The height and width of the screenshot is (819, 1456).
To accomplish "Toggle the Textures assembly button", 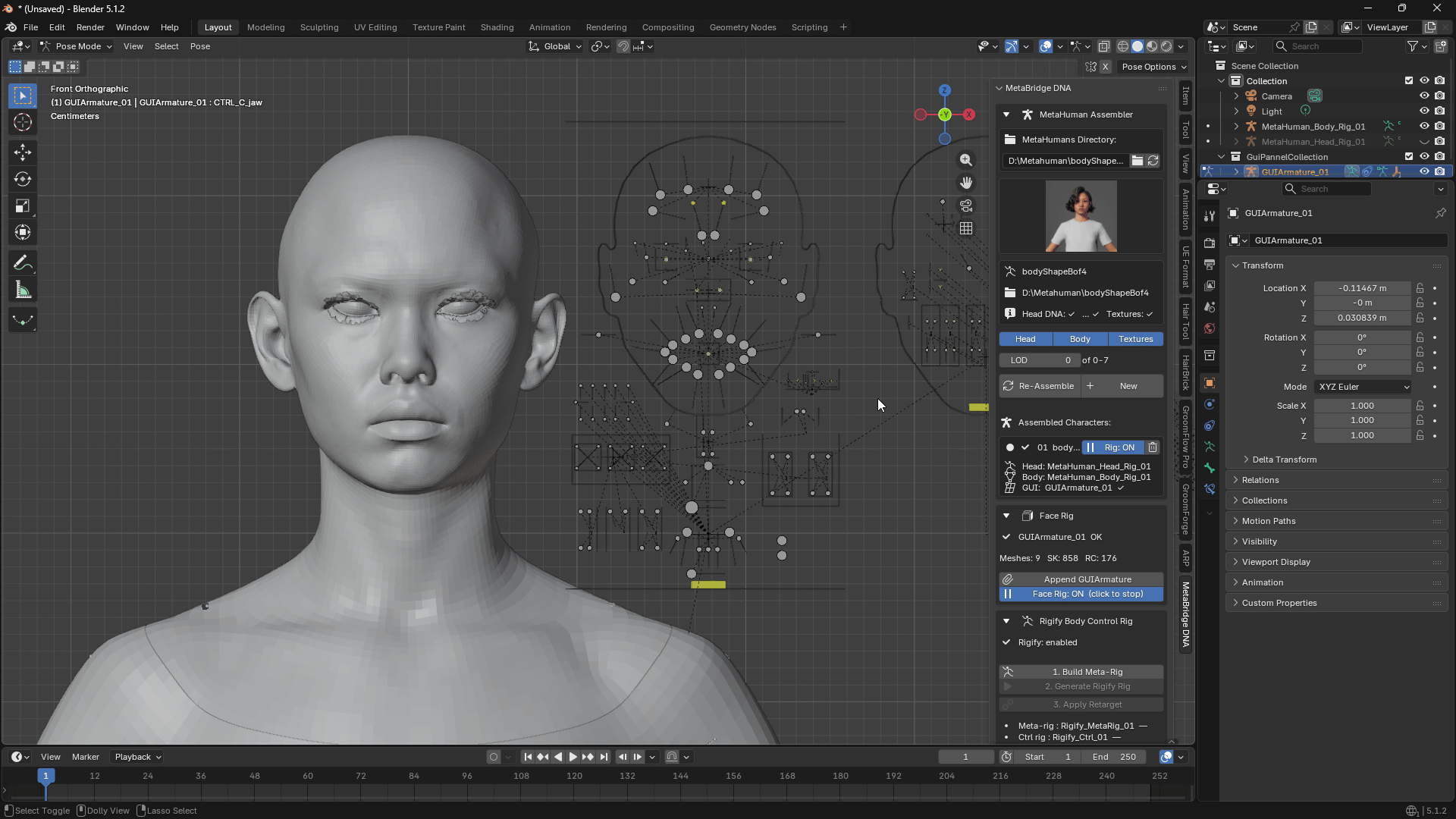I will coord(1135,339).
